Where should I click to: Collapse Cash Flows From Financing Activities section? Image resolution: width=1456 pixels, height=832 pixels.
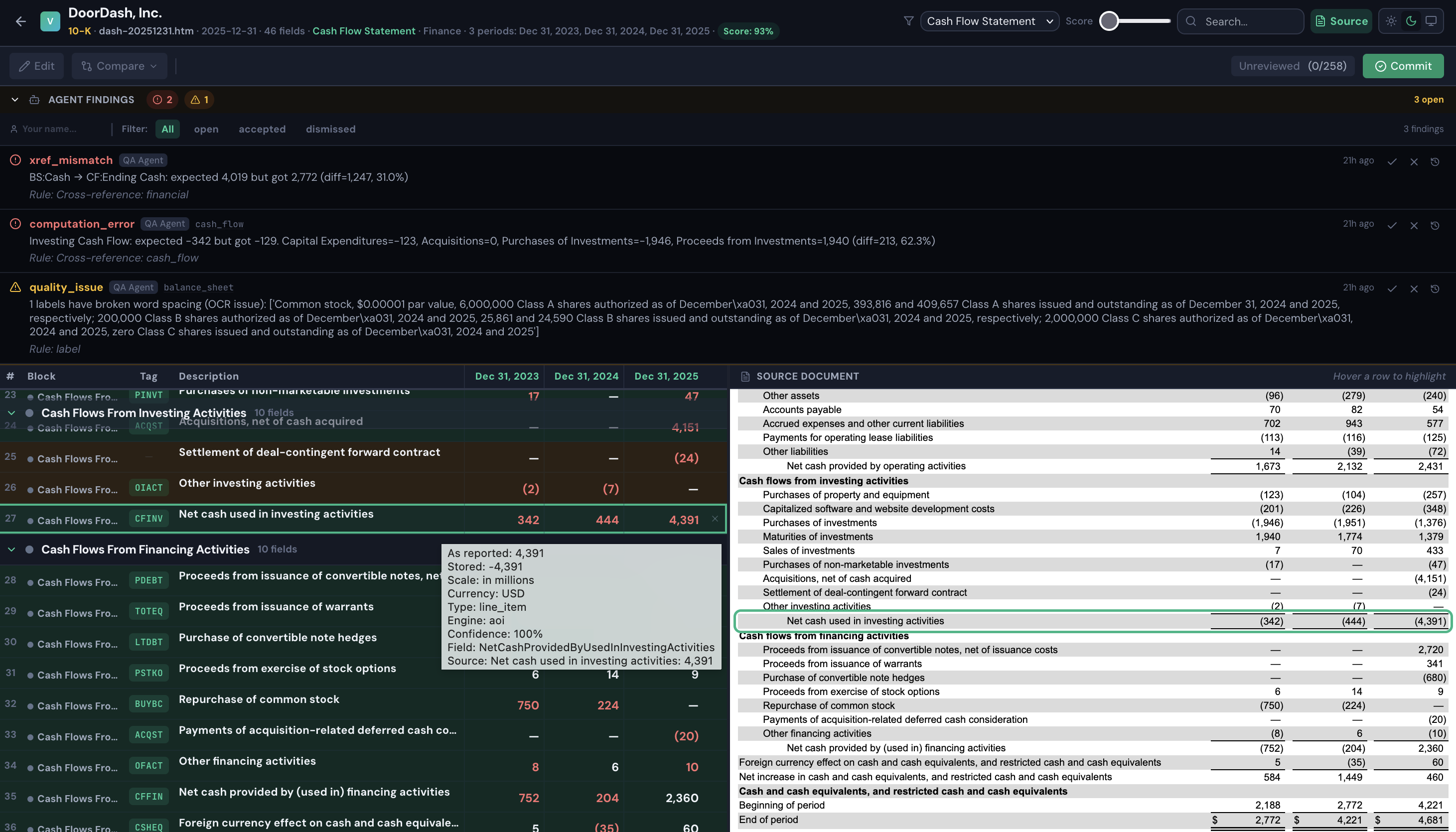(11, 549)
